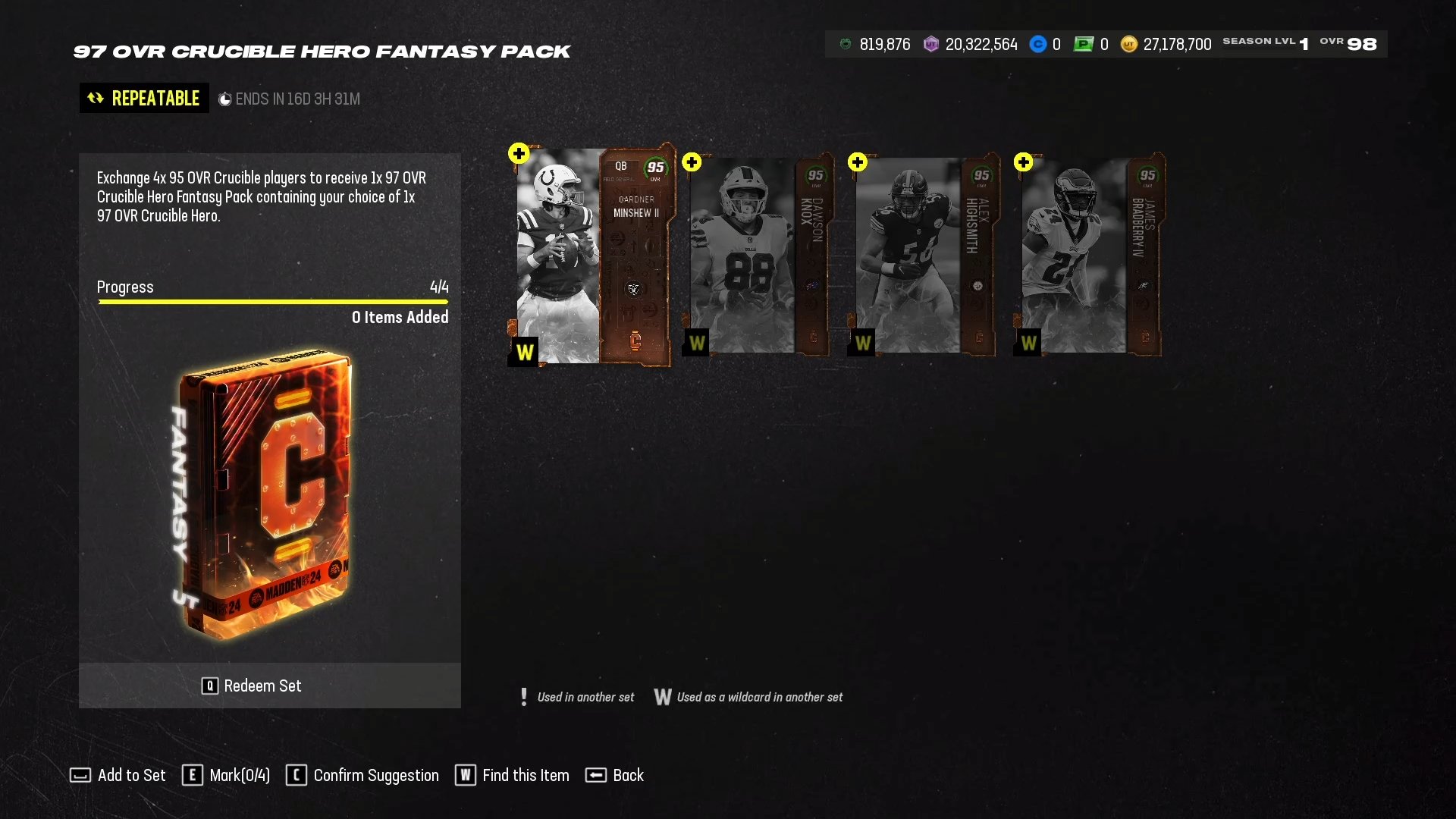Viewport: 1456px width, 819px height.
Task: Click the gold coins currency icon
Action: point(1129,45)
